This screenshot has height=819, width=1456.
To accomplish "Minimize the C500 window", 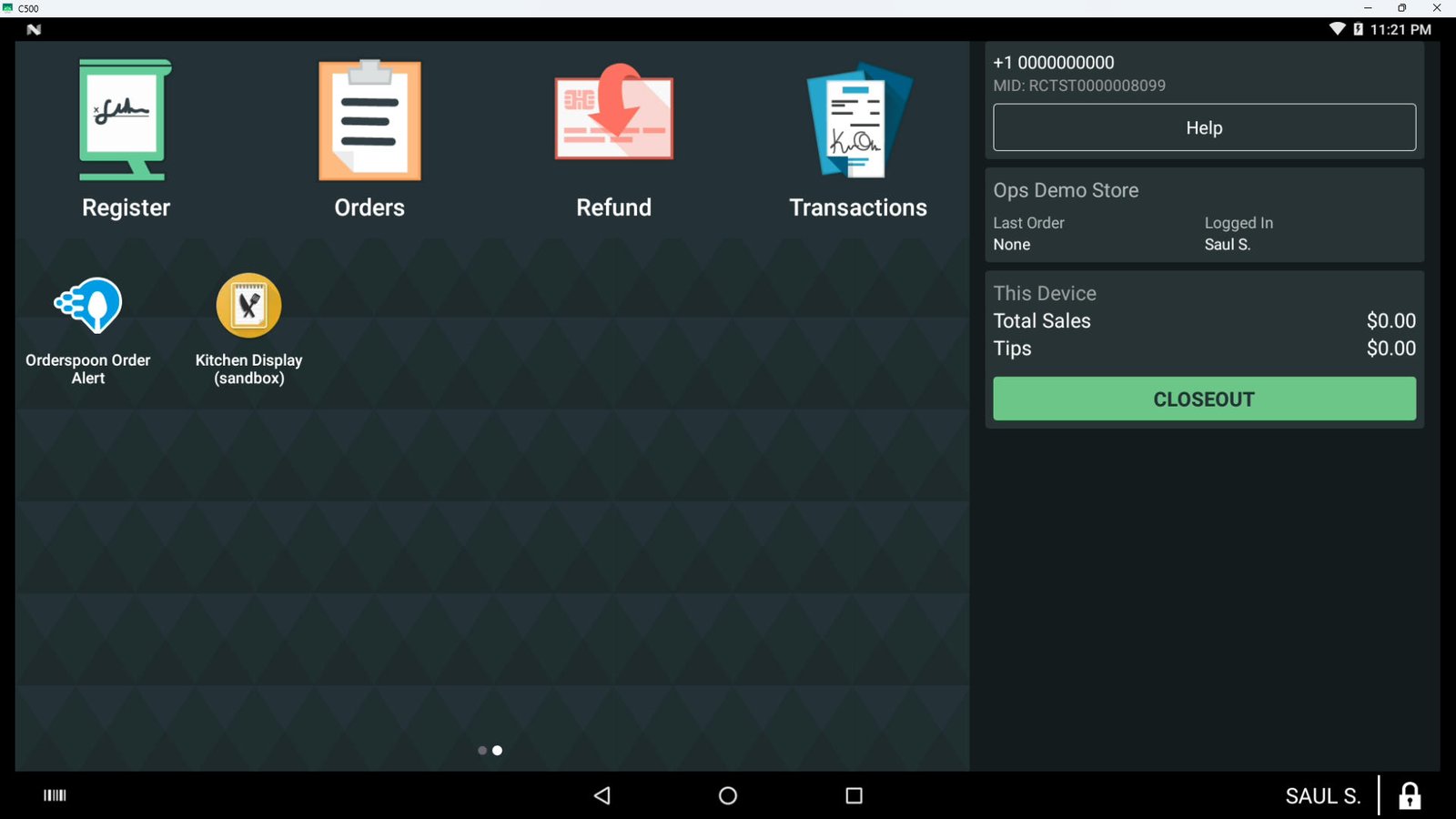I will [1368, 8].
